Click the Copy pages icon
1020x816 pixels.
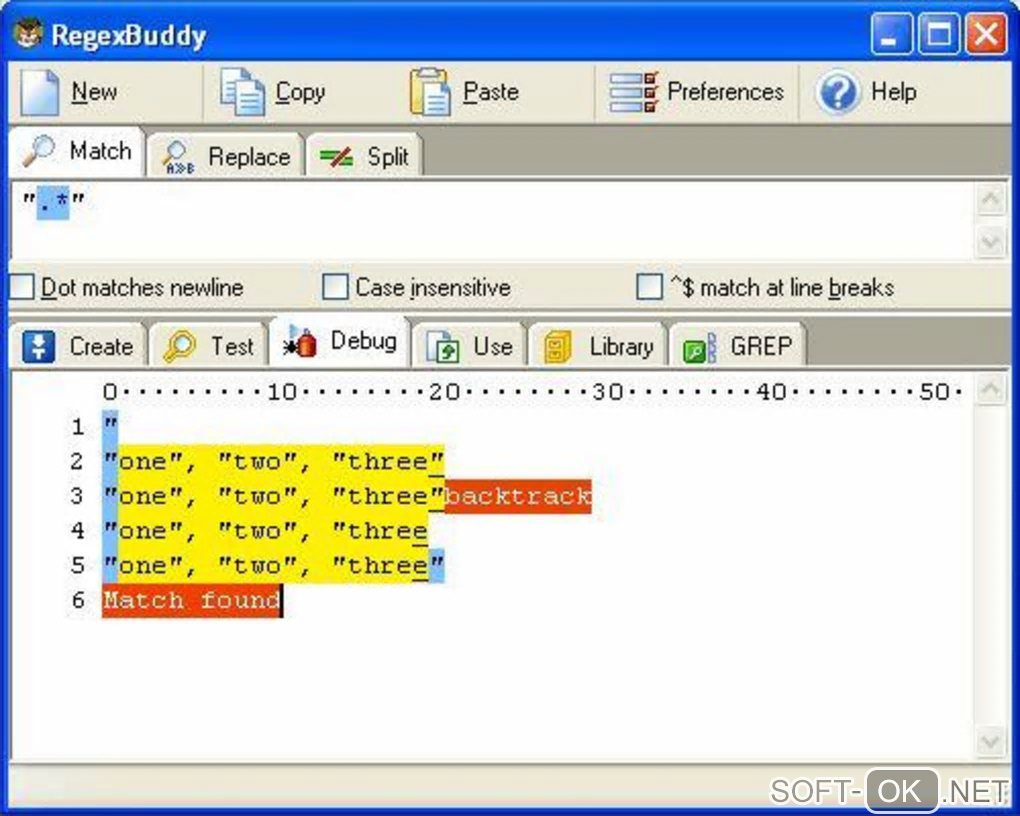click(242, 92)
